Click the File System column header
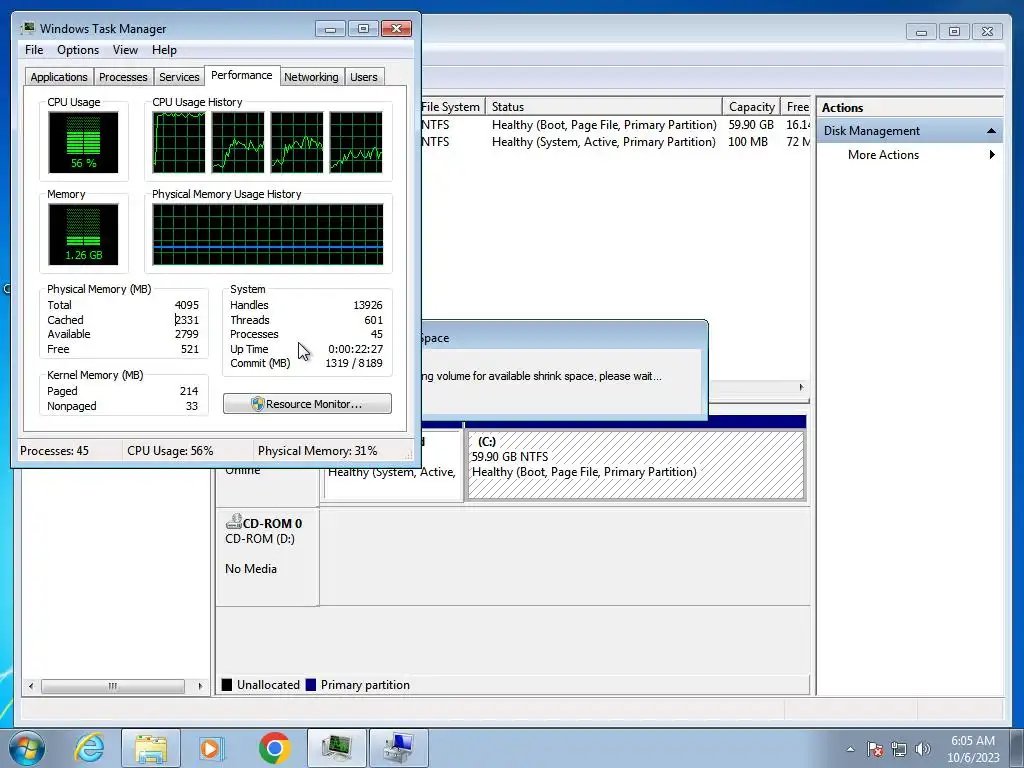Screen dimensions: 1024x768 tap(451, 106)
